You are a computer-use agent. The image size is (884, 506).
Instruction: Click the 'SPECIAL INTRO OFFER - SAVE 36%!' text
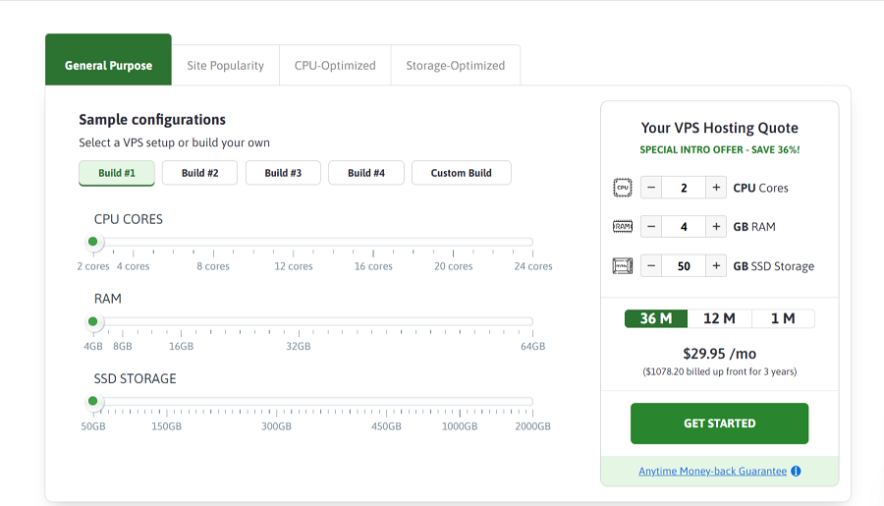[x=719, y=150]
